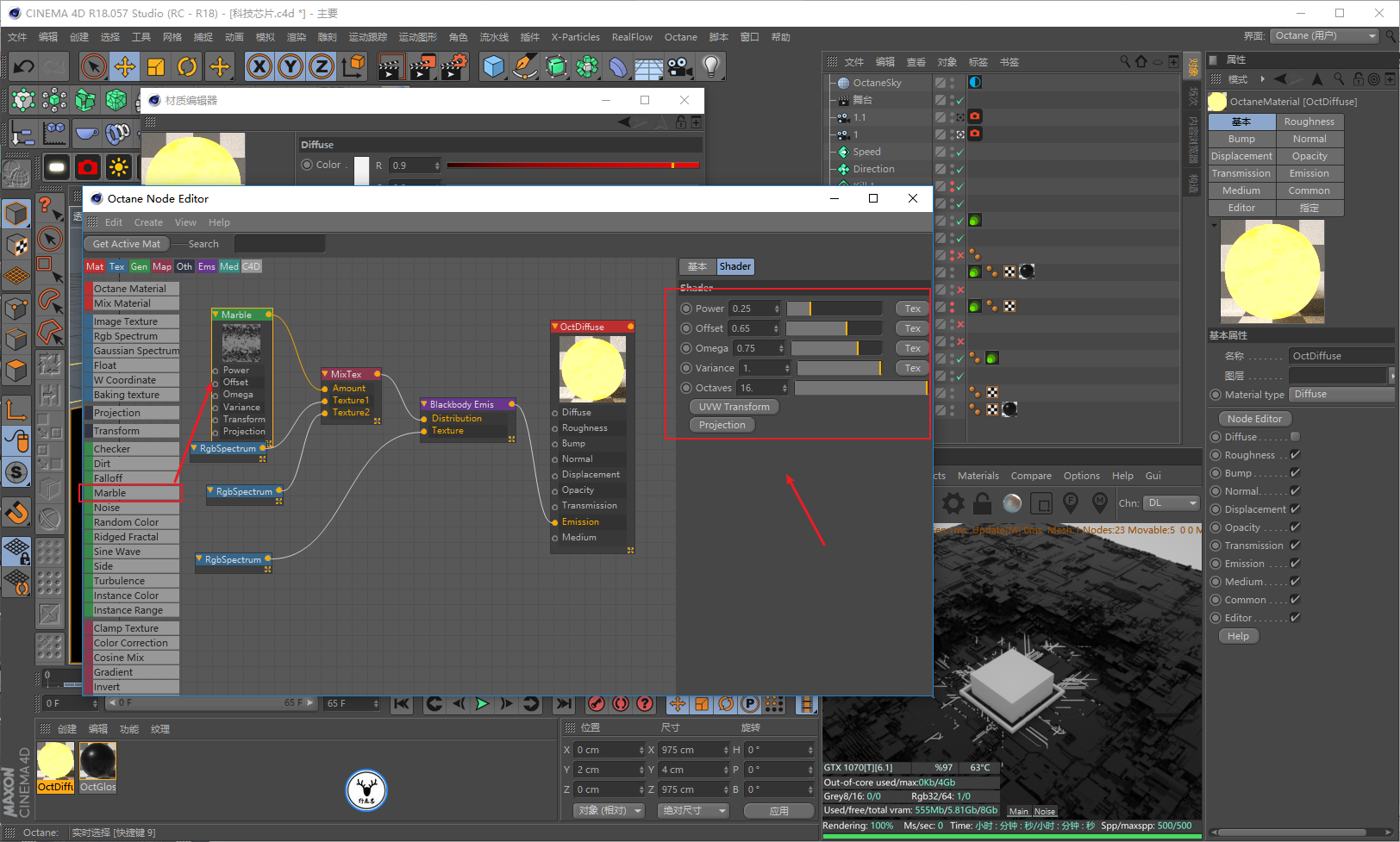Select the Tex node filter tab
The width and height of the screenshot is (1400, 842).
[x=117, y=267]
